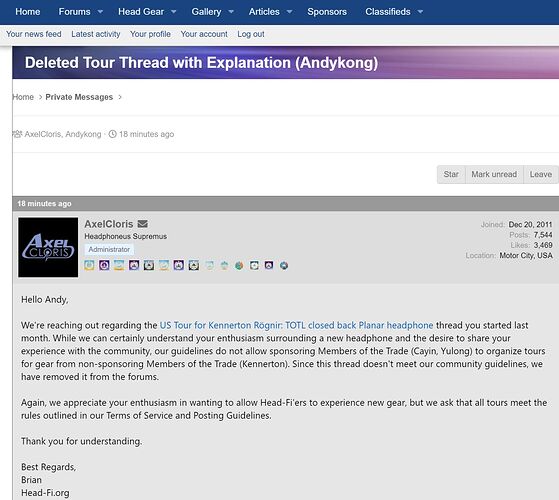
Task: Select Your news feed tab
Action: click(x=34, y=34)
